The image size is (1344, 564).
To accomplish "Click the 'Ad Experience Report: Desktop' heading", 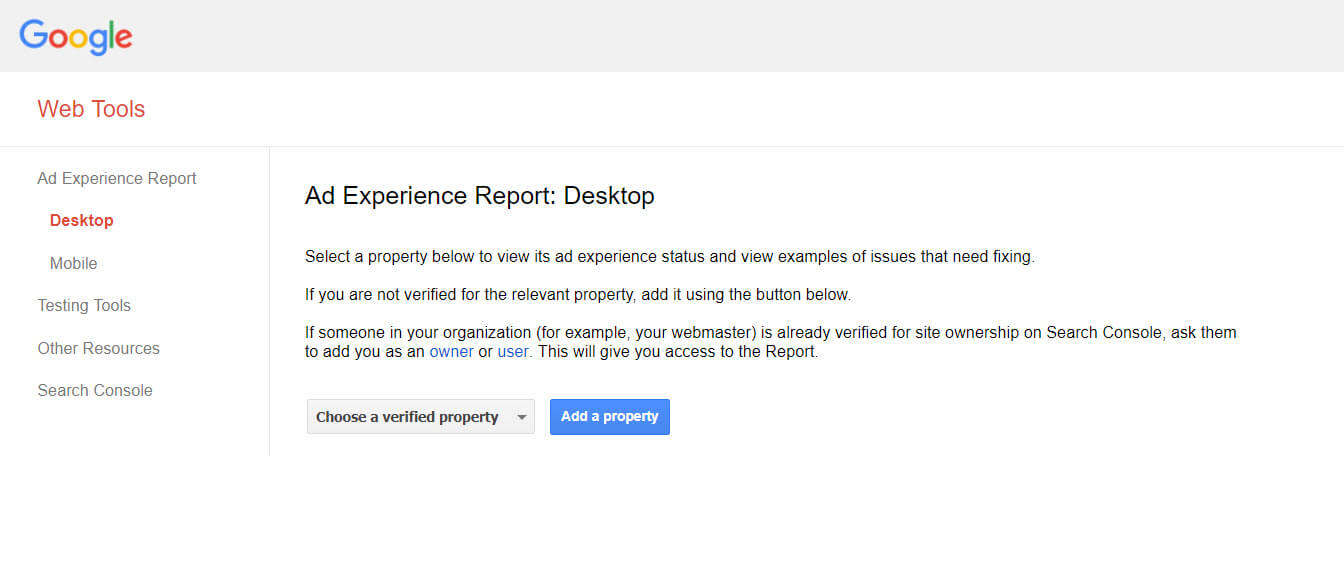I will coord(480,196).
